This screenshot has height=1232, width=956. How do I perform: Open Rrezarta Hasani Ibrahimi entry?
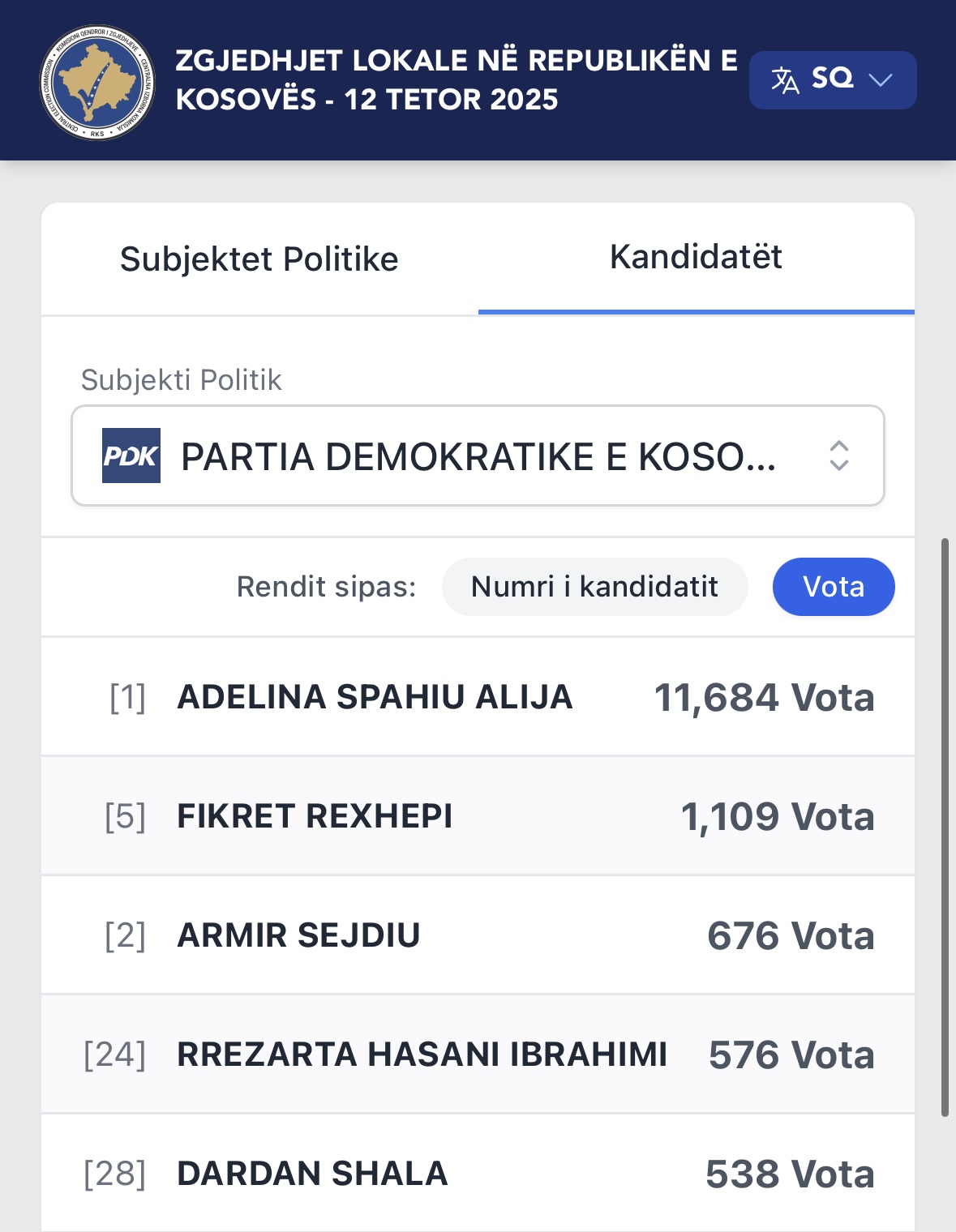point(422,1054)
